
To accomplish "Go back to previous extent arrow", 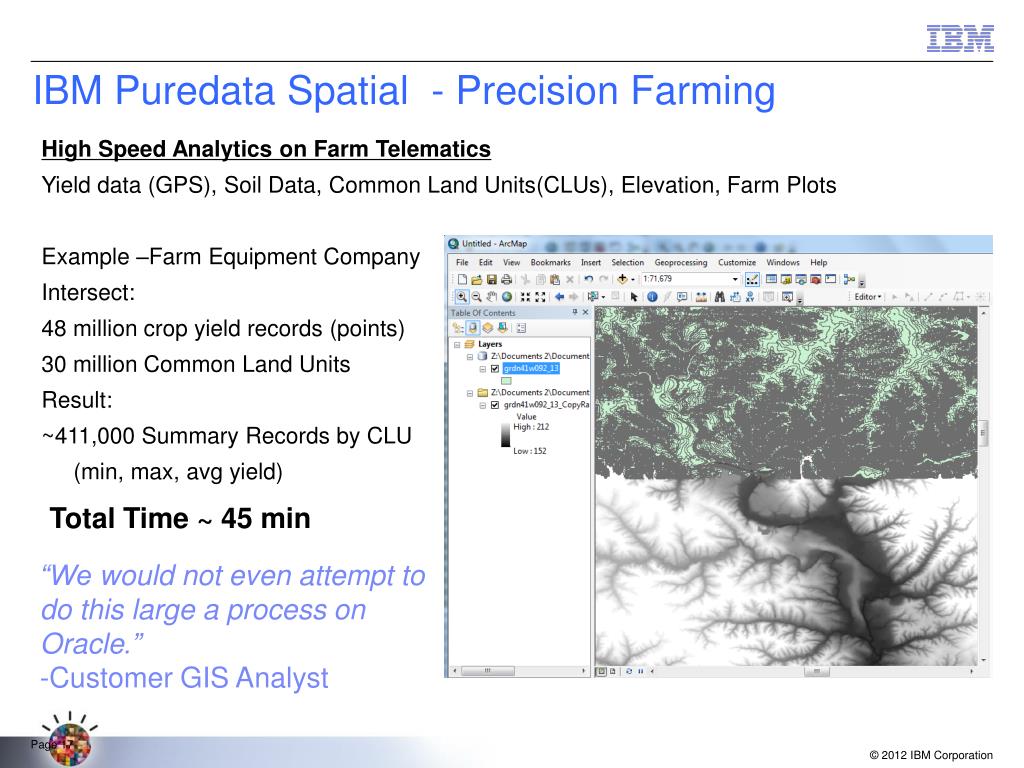I will (x=560, y=296).
